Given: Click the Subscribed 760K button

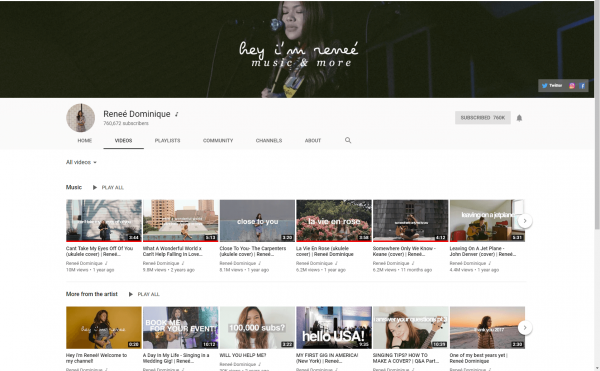Looking at the screenshot, I should 483,118.
